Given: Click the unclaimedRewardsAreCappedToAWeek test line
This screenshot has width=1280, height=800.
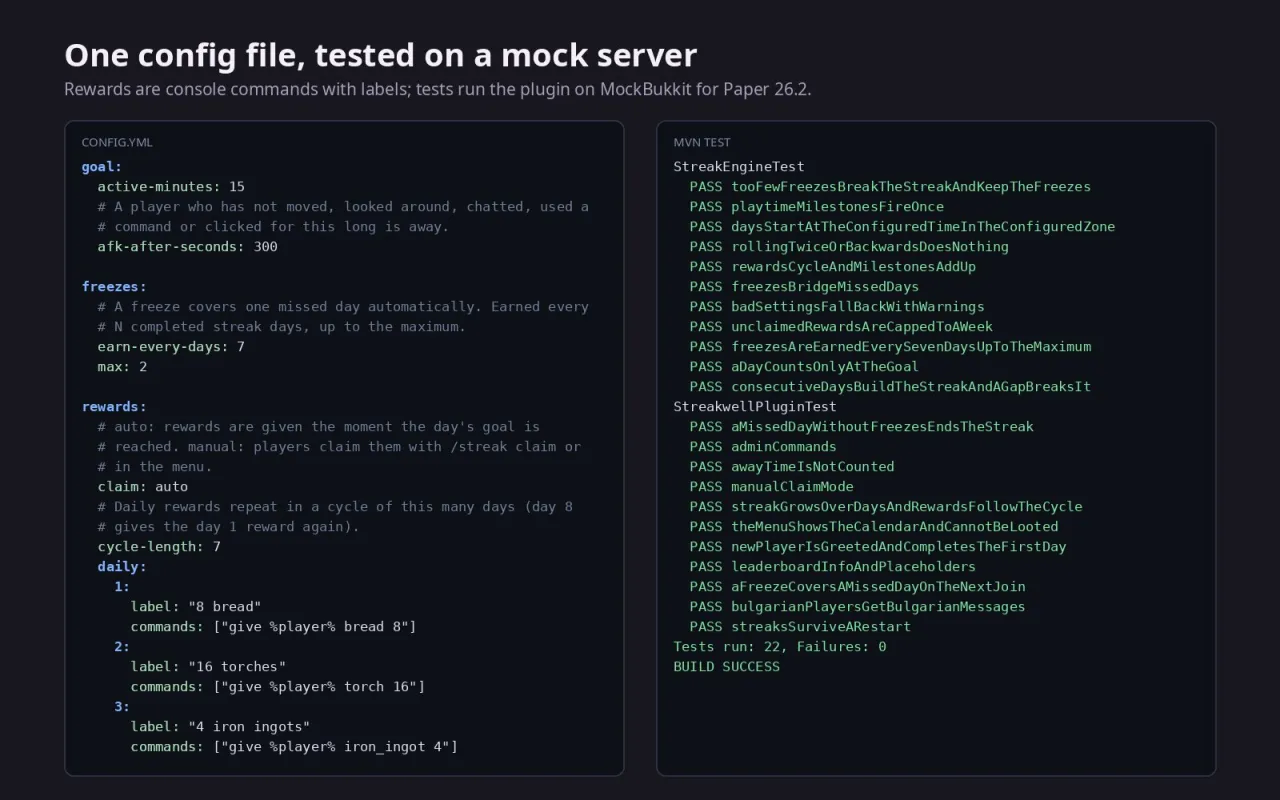Looking at the screenshot, I should pos(841,327).
